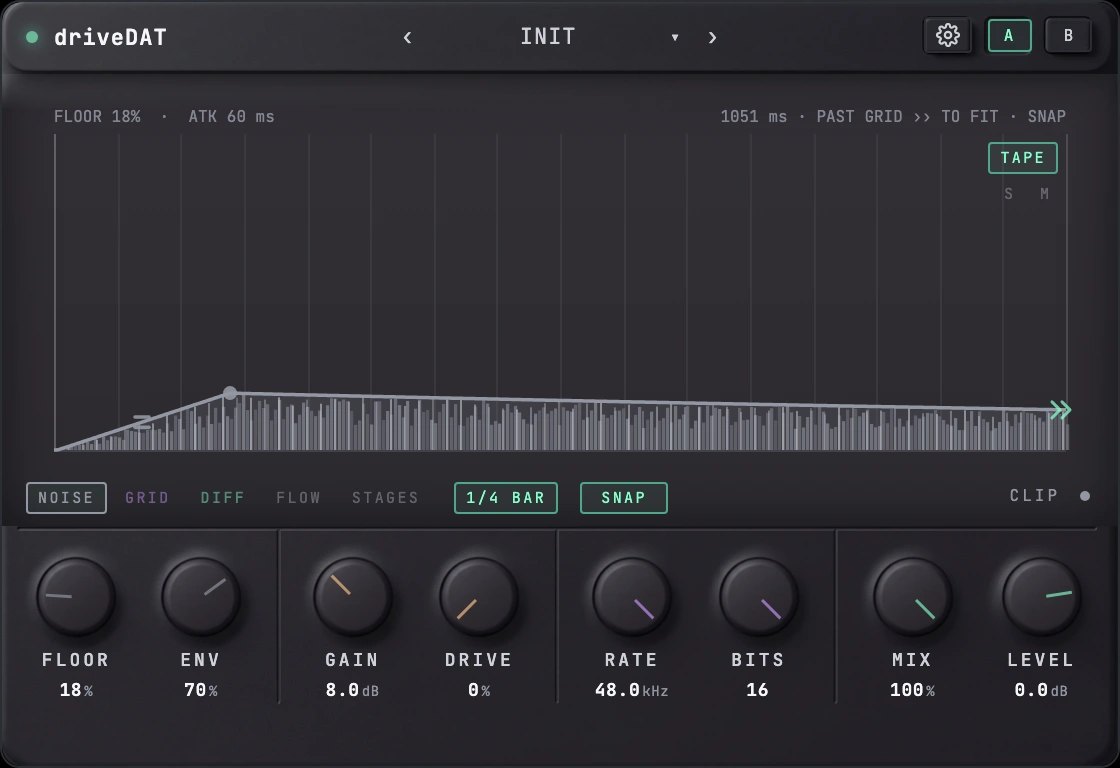Screen dimensions: 1120x768
Task: Click the RATE value 48.0 kHz
Action: pos(631,690)
